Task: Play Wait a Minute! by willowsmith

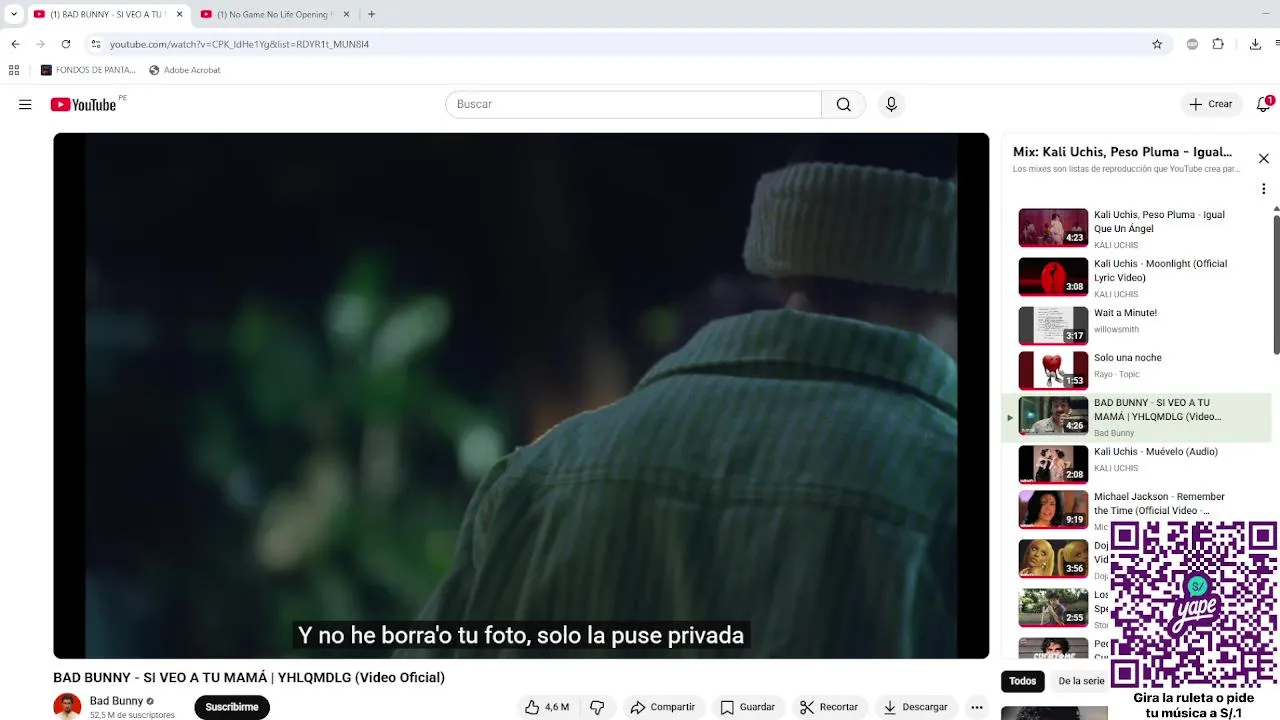Action: [x=1136, y=325]
